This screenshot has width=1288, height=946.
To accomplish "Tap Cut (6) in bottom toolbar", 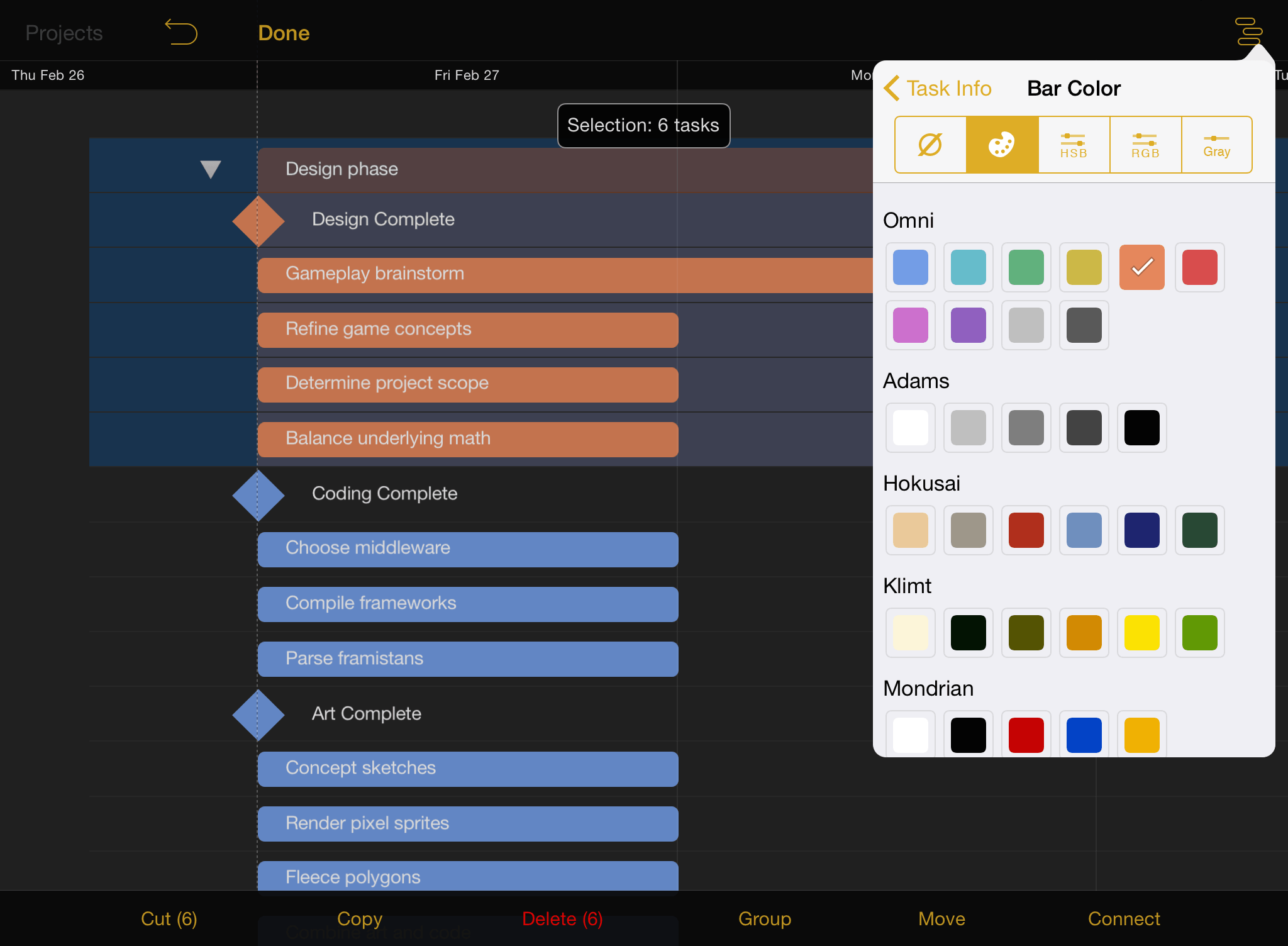I will click(x=169, y=918).
